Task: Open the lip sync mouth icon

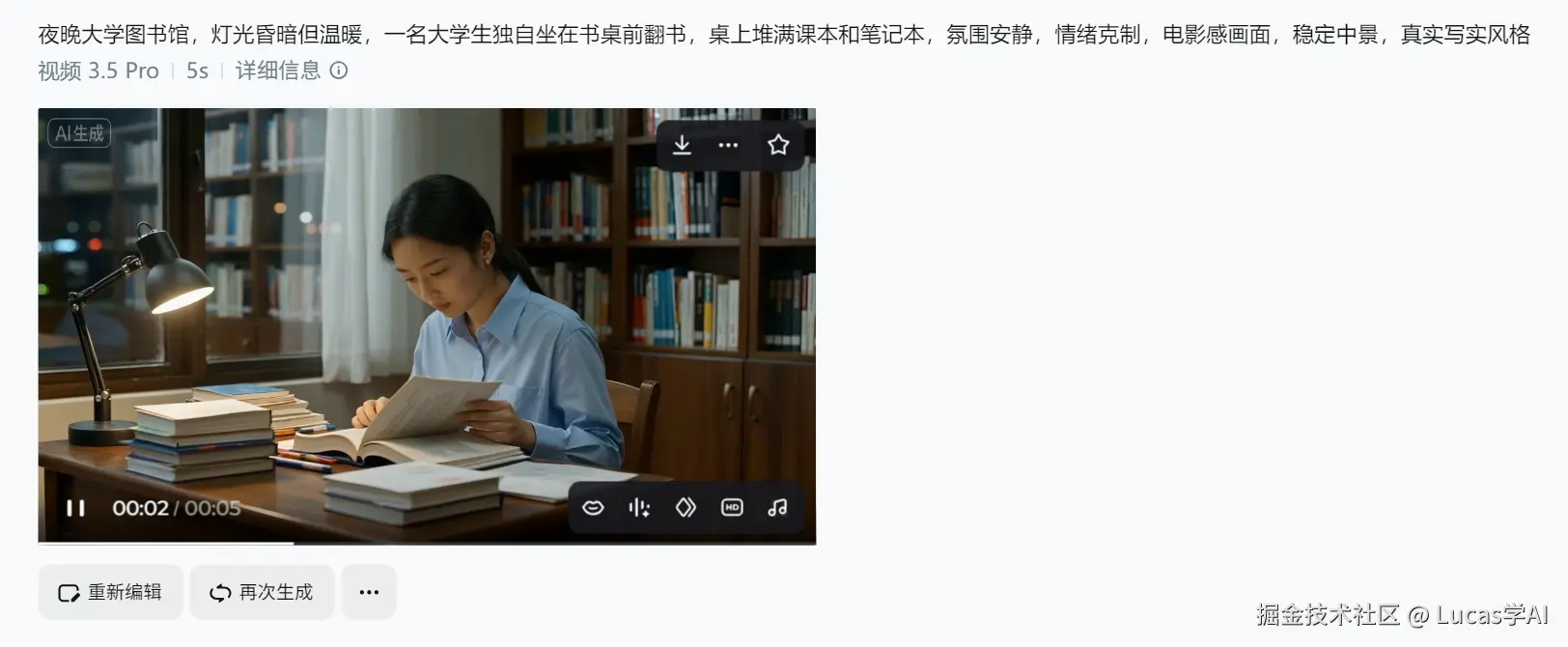Action: point(593,508)
